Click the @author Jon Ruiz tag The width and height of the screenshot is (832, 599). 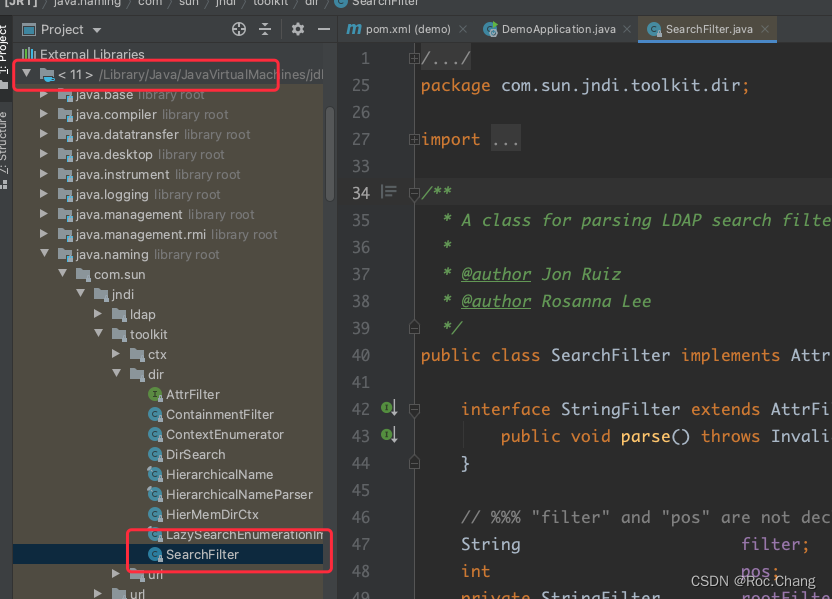coord(541,274)
